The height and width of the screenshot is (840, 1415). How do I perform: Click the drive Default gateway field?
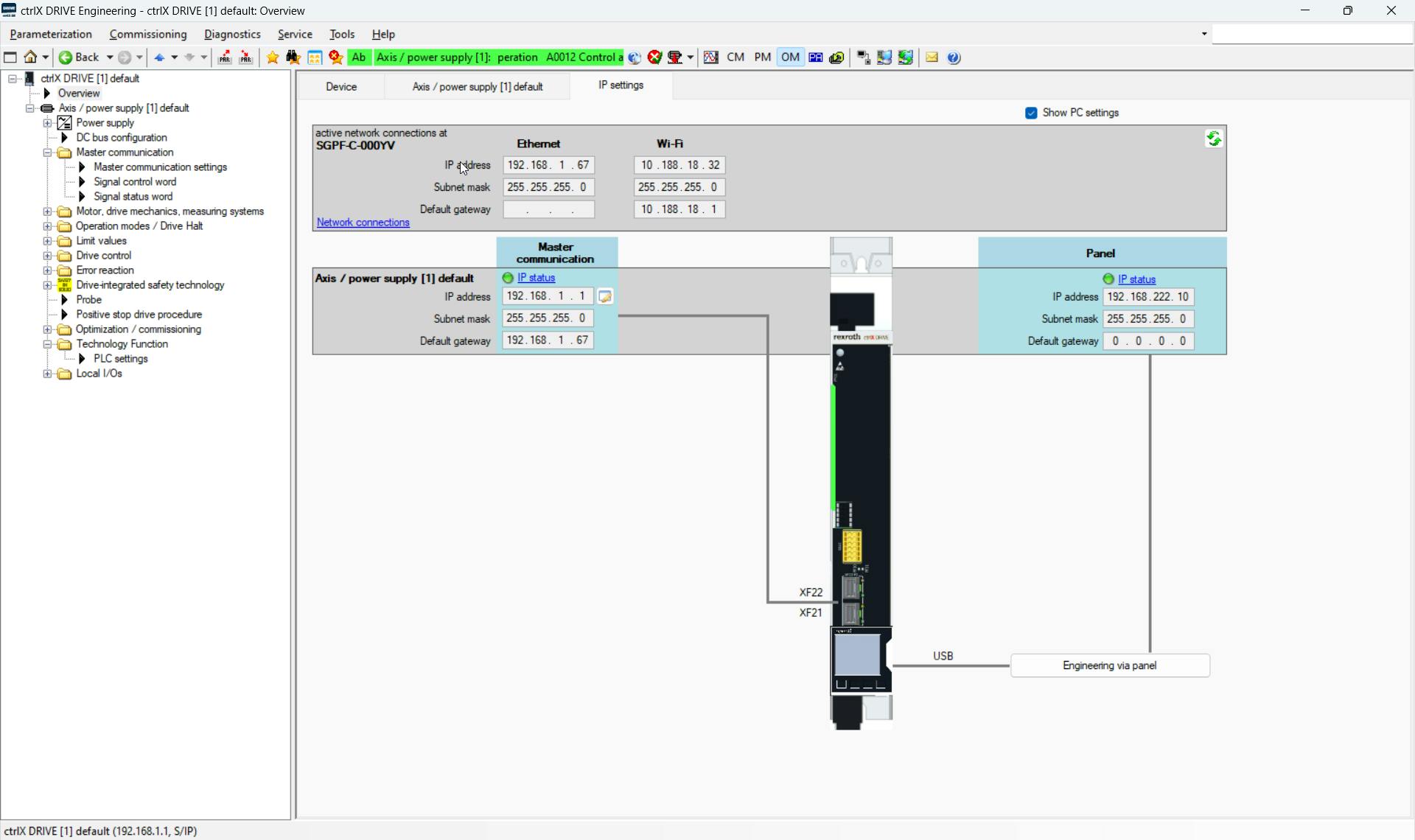[x=548, y=340]
